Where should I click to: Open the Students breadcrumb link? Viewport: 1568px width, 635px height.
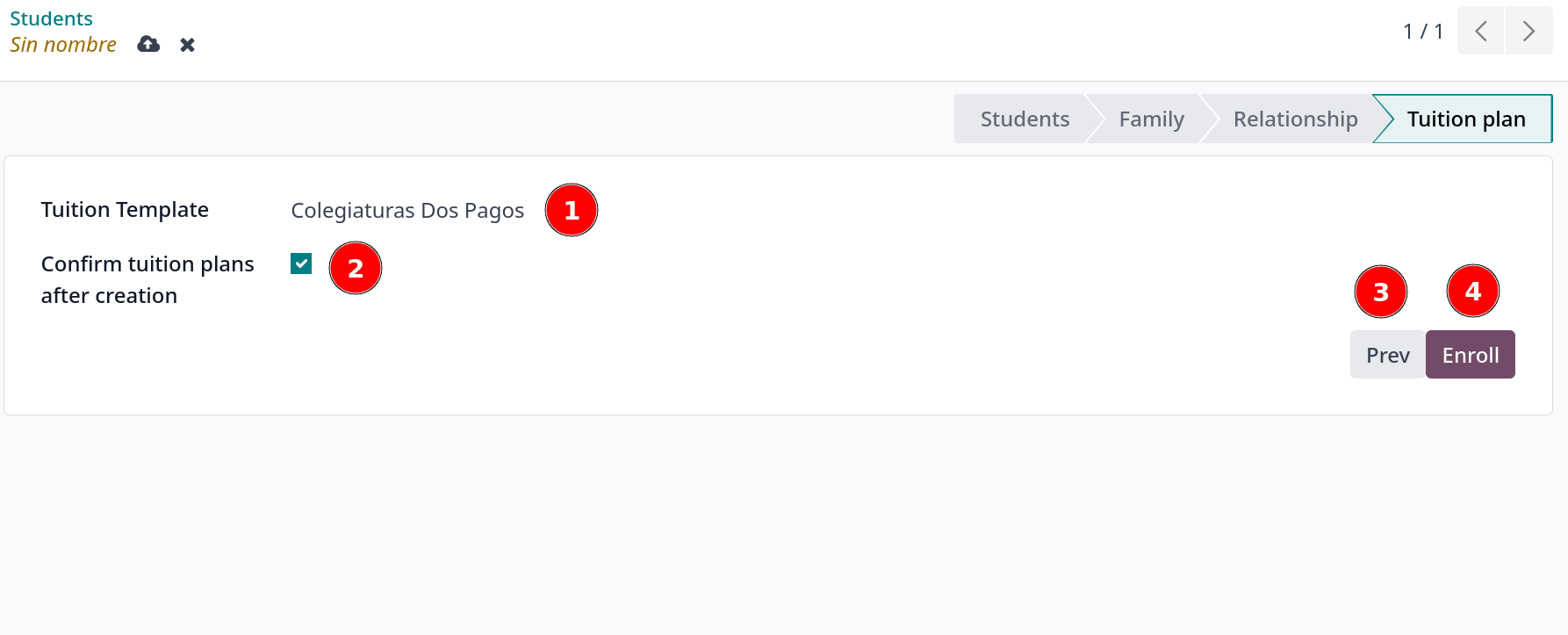pos(51,18)
